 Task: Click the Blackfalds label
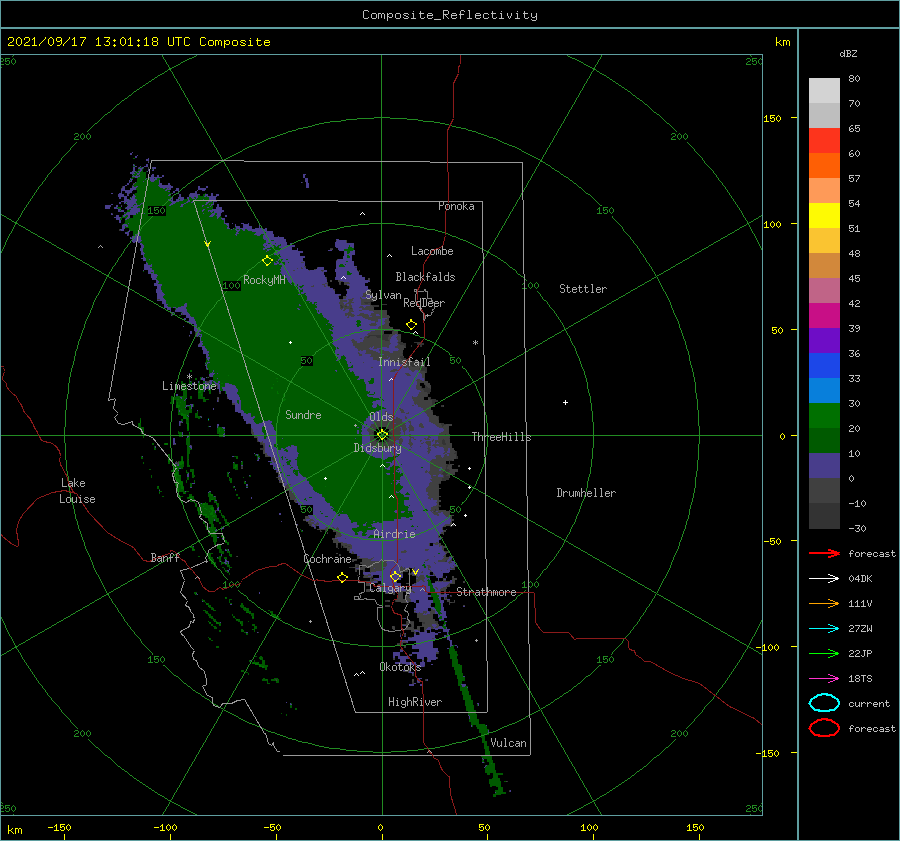coord(425,277)
